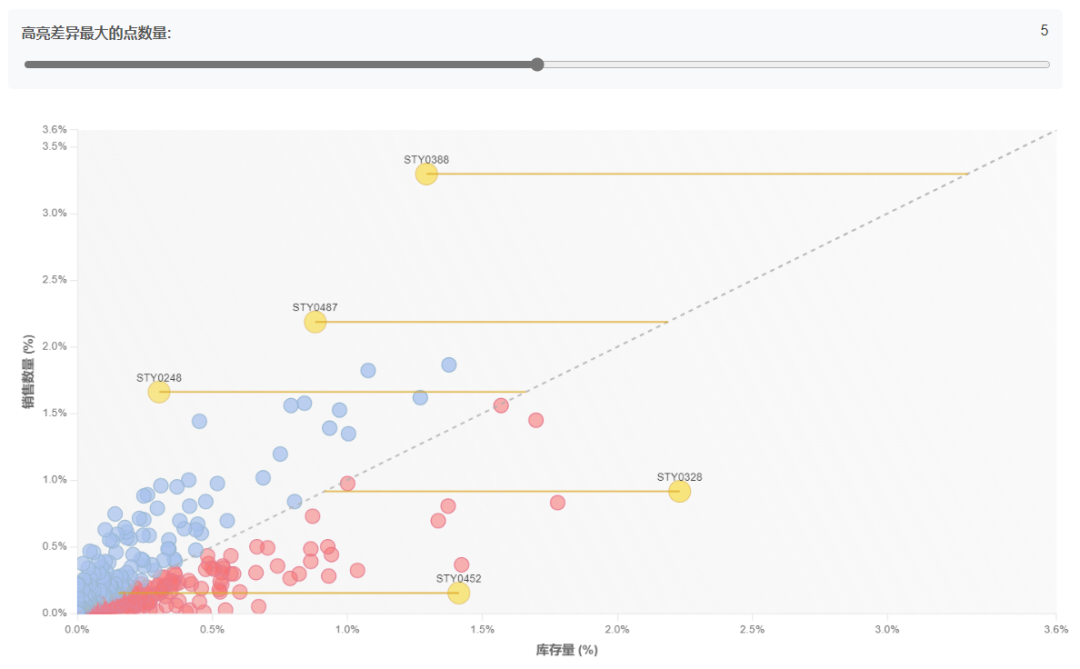The width and height of the screenshot is (1080, 669).
Task: Click the 2.5% tick on y-axis
Action: click(x=54, y=280)
